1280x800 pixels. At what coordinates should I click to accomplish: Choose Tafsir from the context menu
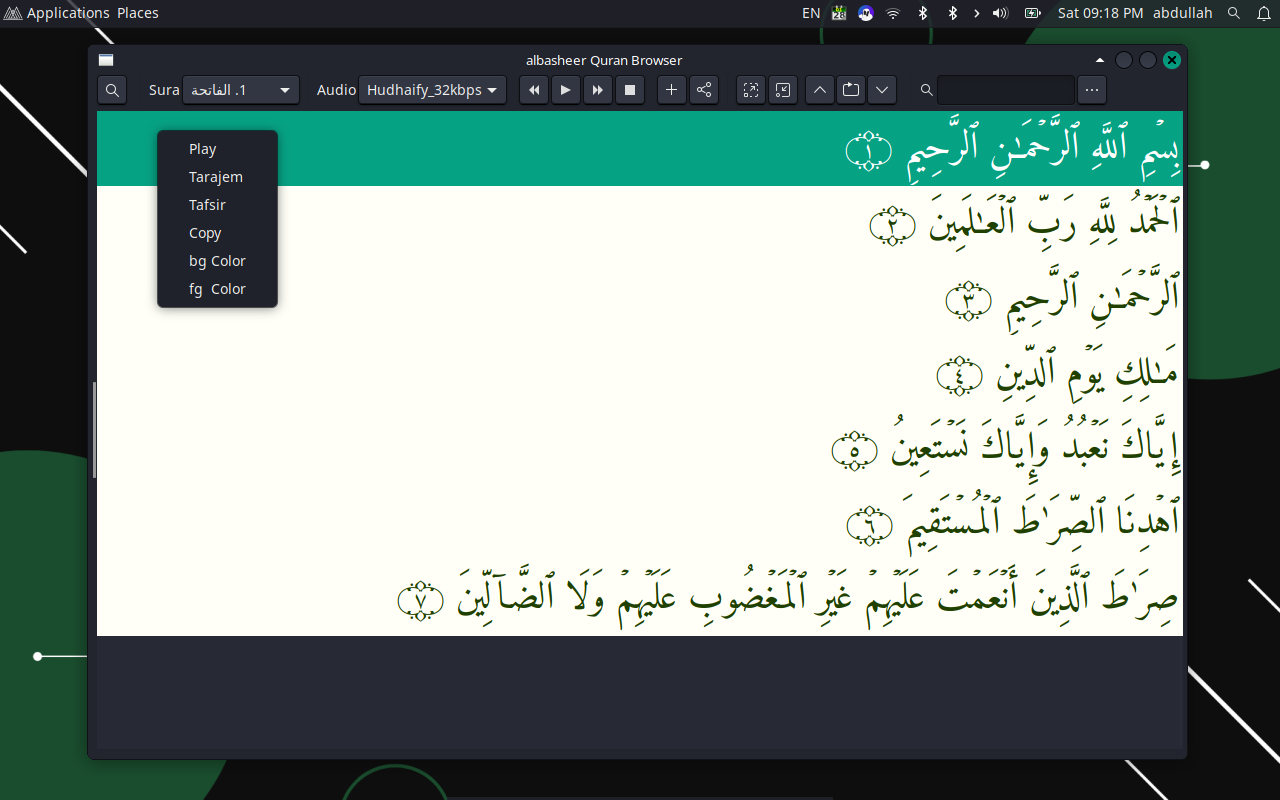[207, 205]
